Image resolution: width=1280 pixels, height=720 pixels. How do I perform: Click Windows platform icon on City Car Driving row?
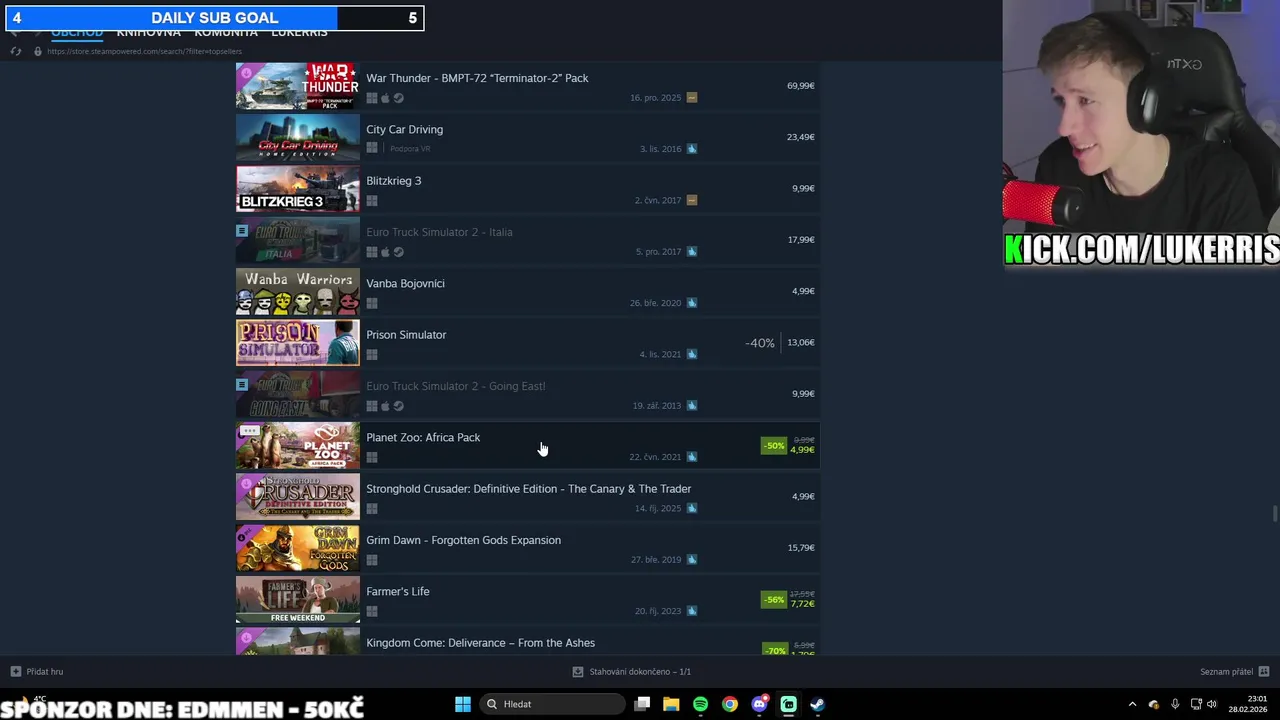(372, 148)
